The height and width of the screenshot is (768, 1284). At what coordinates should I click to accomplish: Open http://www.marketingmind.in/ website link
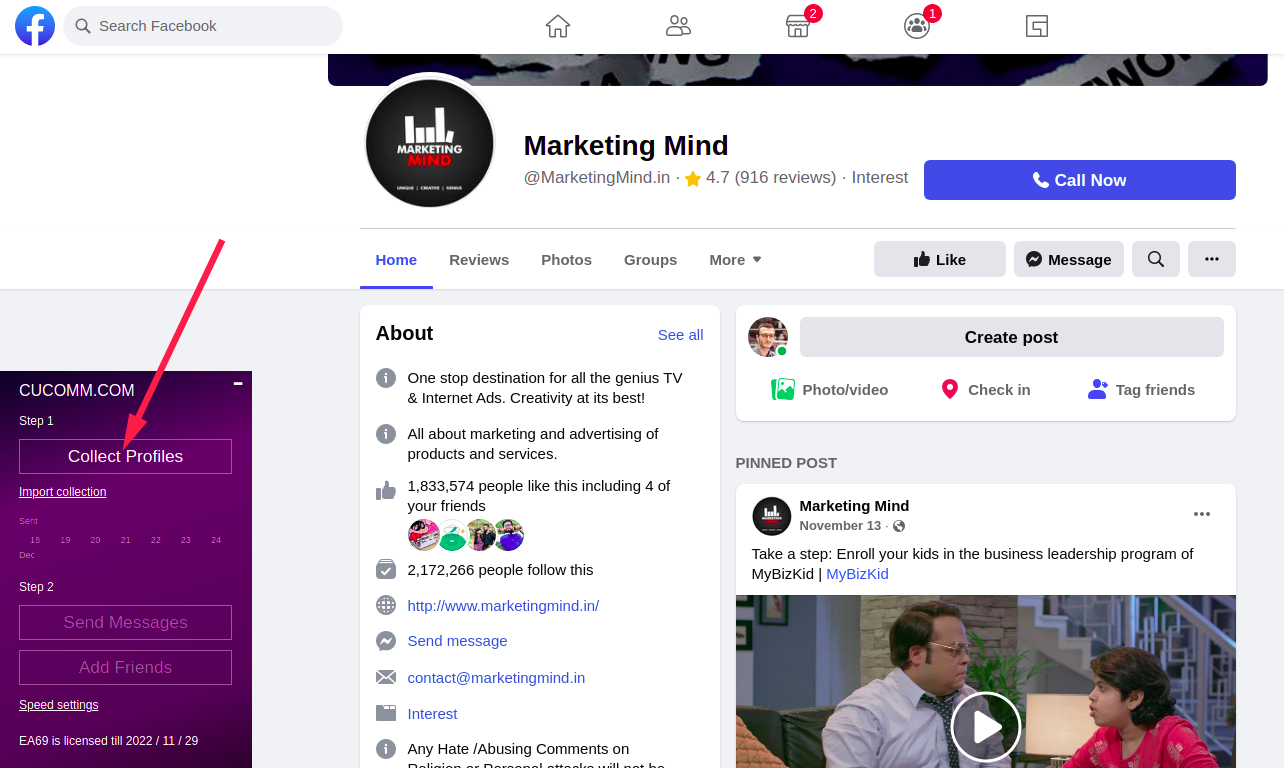(503, 605)
